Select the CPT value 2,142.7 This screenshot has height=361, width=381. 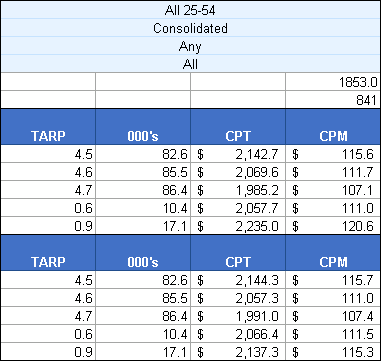coord(238,154)
